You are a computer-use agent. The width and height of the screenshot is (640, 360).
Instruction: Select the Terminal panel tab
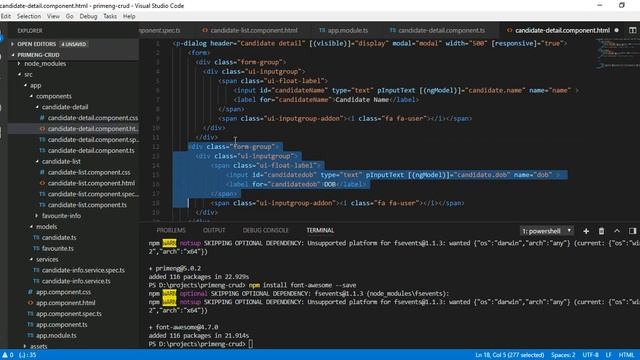(x=320, y=230)
